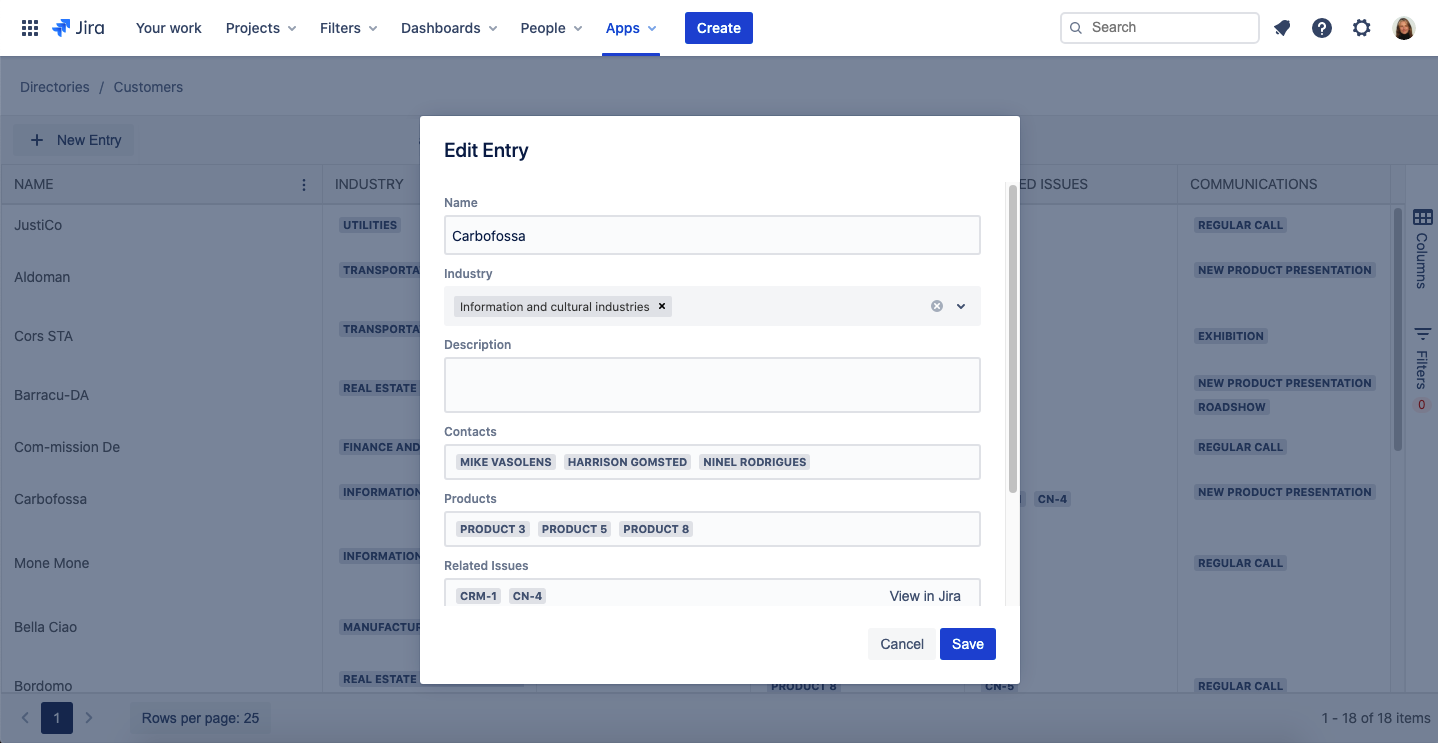
Task: Expand the Industry dropdown chevron
Action: 961,306
